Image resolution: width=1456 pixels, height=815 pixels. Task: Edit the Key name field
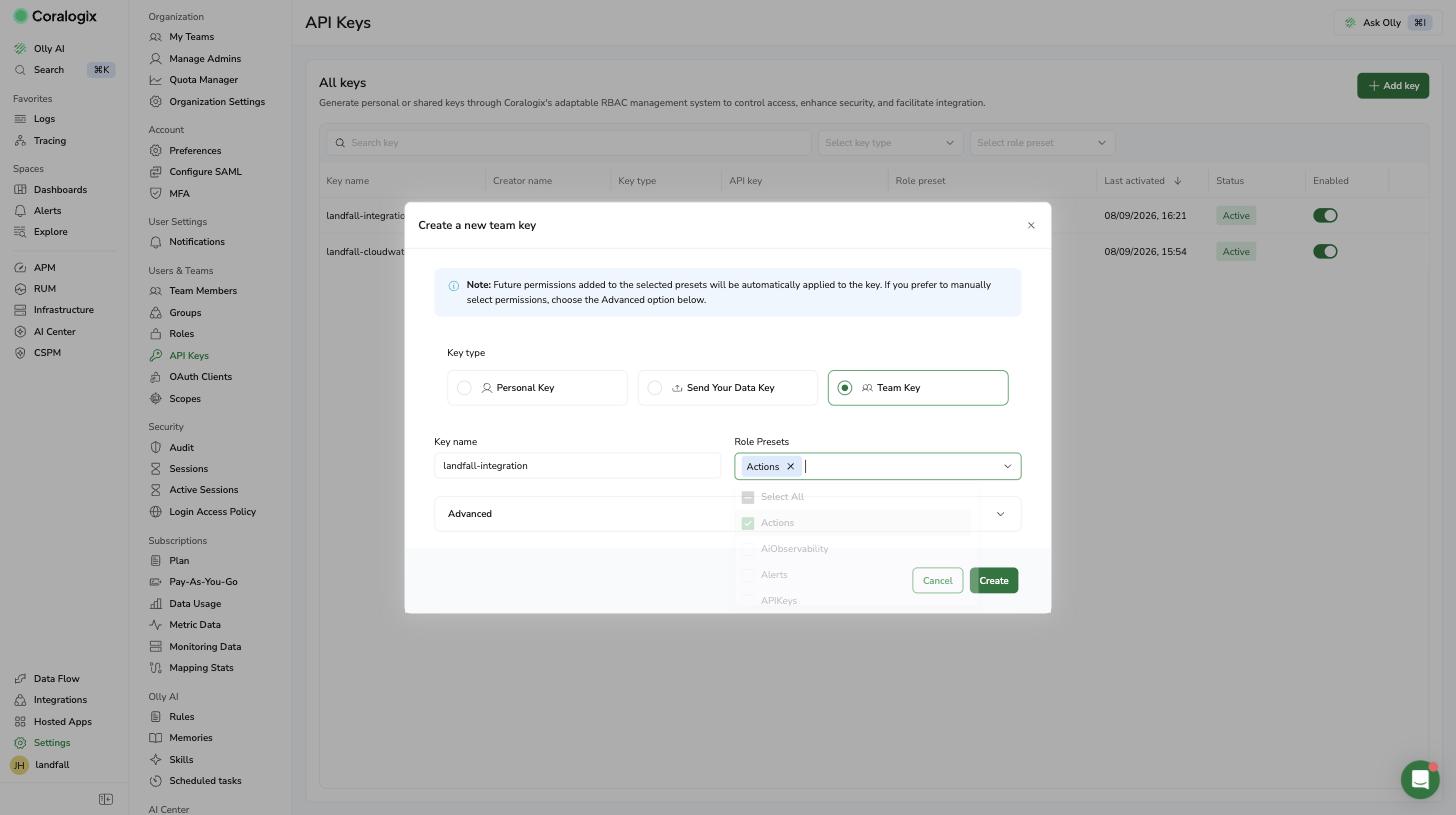coord(577,466)
